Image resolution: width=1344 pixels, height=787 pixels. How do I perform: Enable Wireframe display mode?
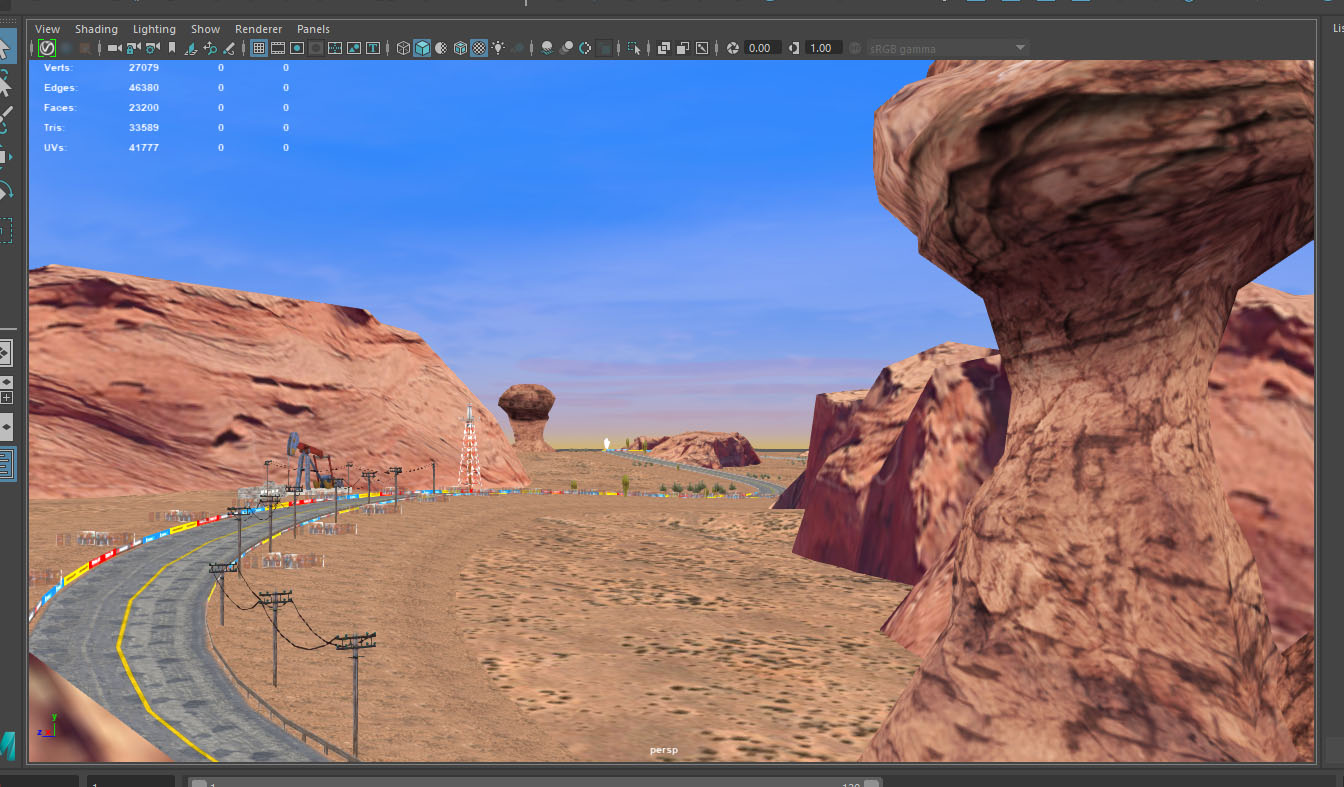[x=403, y=48]
